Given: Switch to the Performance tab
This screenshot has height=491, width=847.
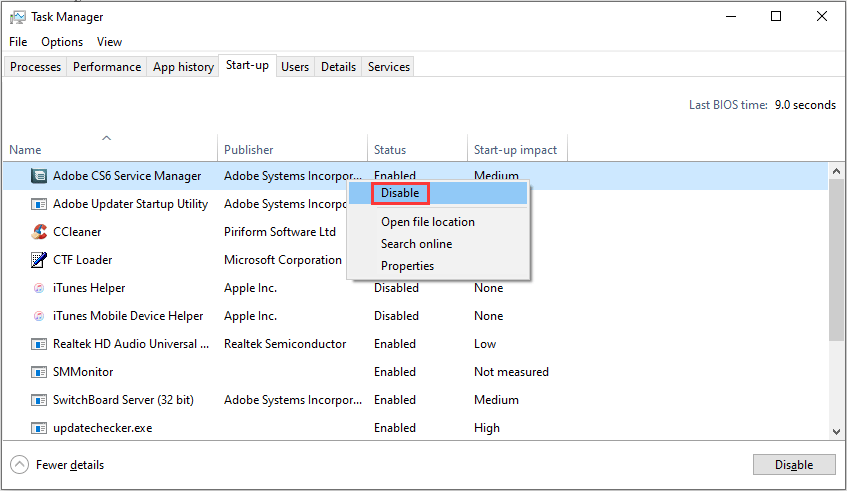Looking at the screenshot, I should point(107,67).
